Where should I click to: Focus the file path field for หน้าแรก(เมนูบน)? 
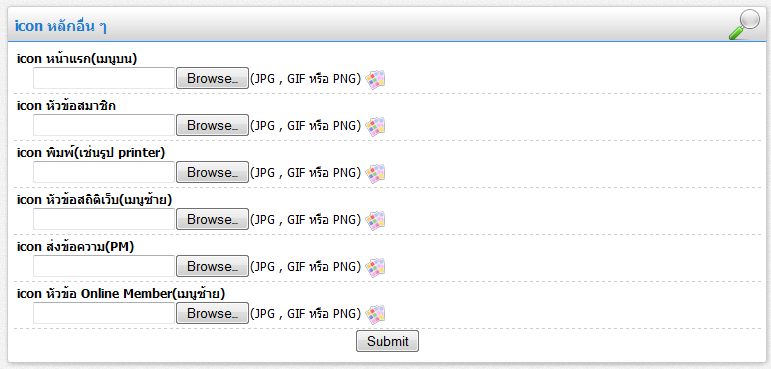[x=104, y=78]
